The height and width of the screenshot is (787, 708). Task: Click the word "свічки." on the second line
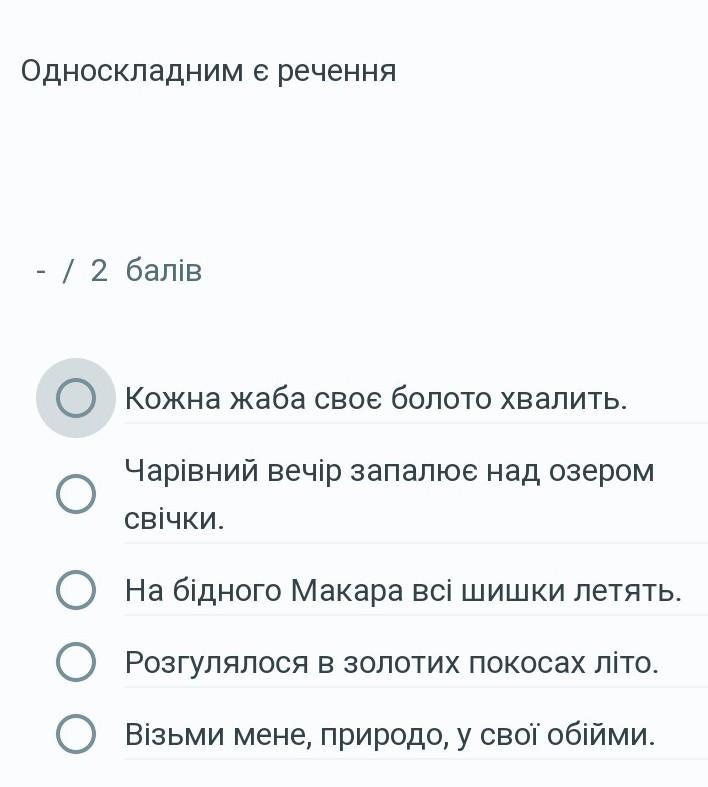coord(174,518)
